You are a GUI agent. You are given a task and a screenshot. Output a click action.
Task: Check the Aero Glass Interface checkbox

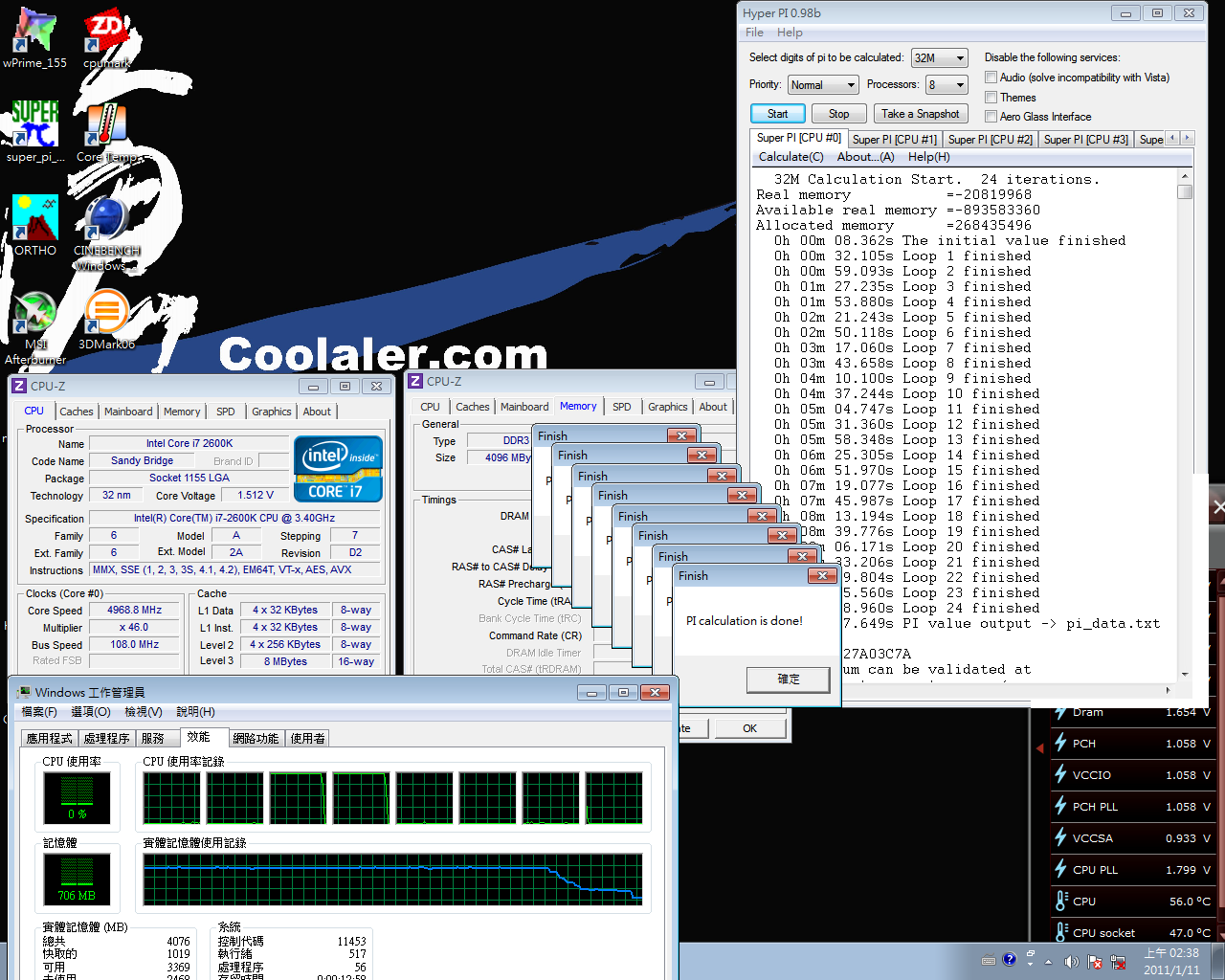[x=991, y=116]
